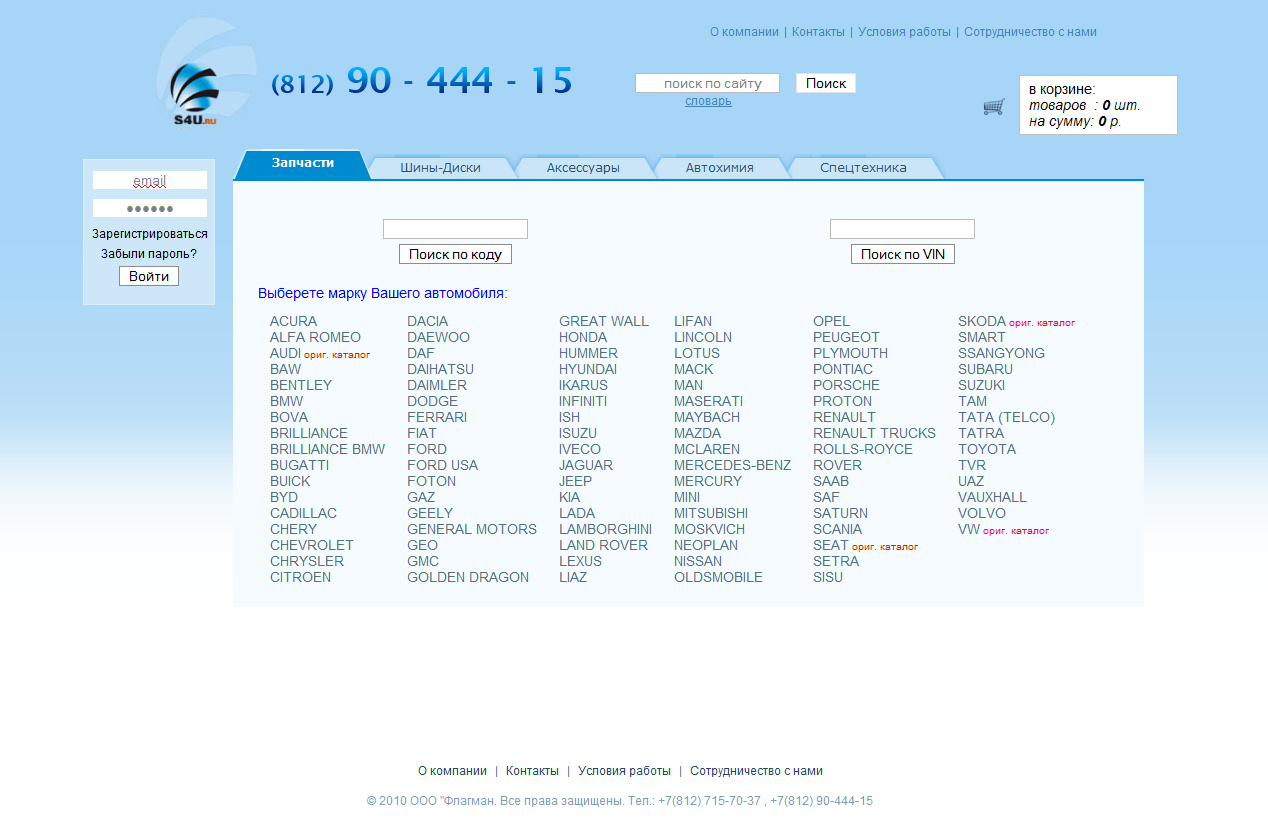Image resolution: width=1268 pixels, height=818 pixels.
Task: Open the GENERAL MOTORS brand
Action: [x=472, y=529]
